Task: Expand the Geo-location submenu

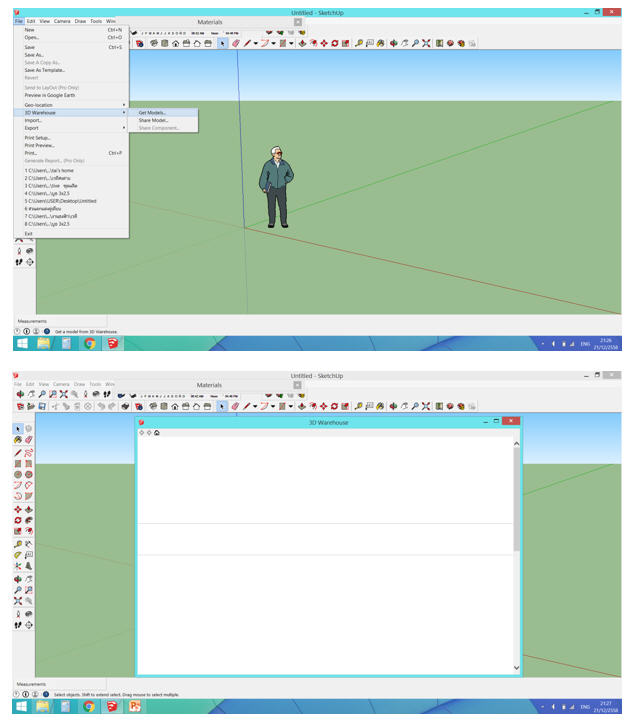Action: click(72, 105)
